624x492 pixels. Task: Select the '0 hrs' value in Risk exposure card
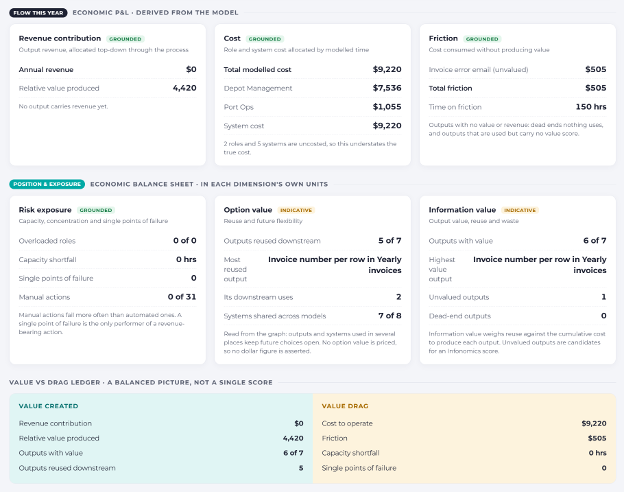[186, 259]
